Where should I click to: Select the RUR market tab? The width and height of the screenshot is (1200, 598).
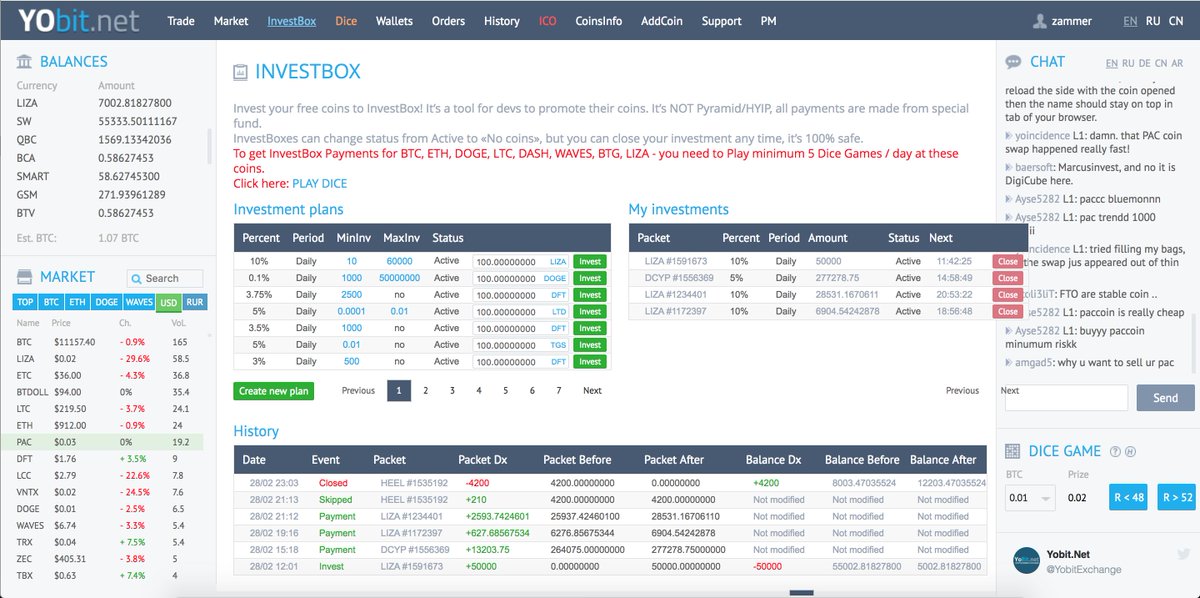click(x=195, y=302)
